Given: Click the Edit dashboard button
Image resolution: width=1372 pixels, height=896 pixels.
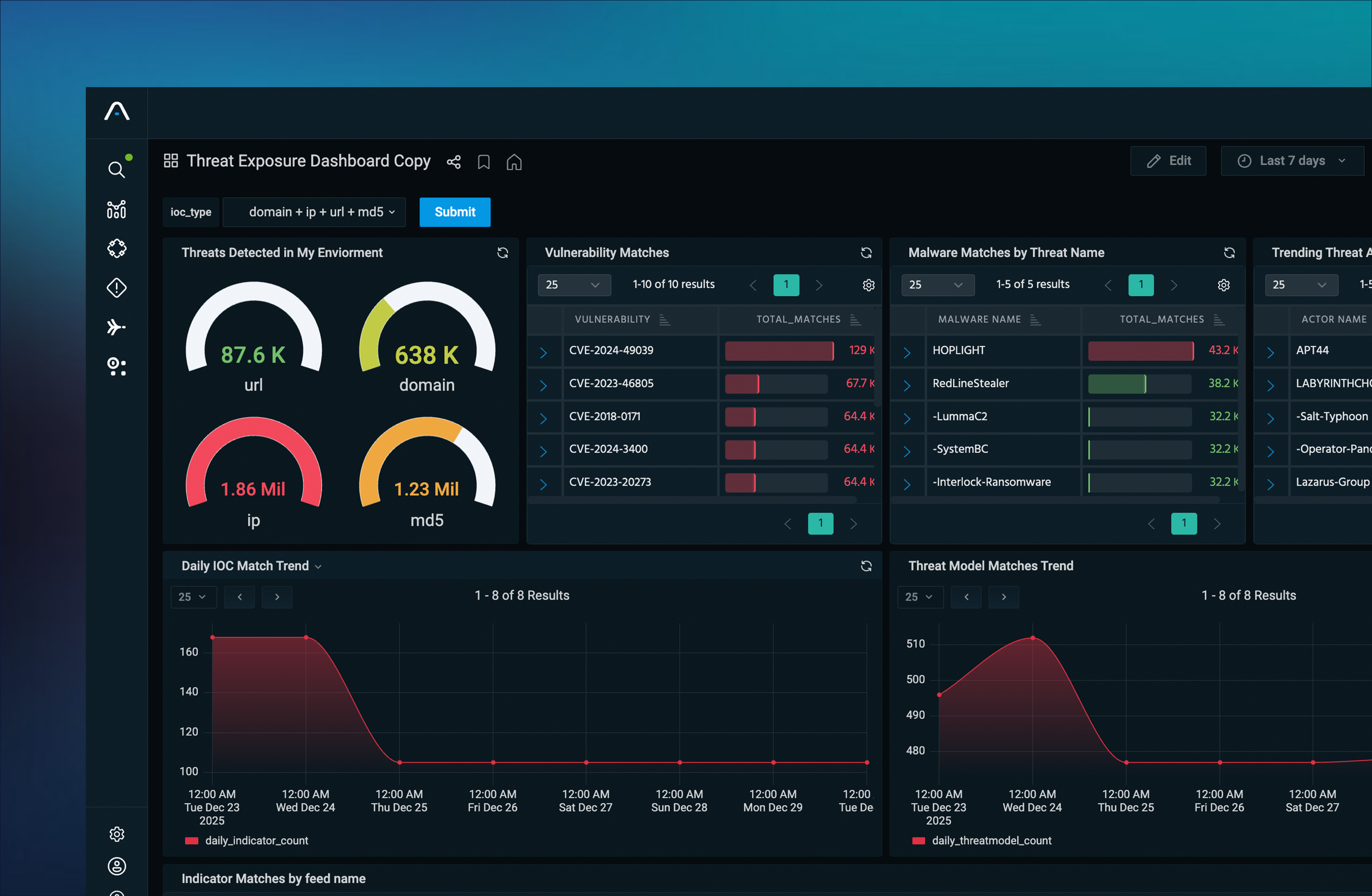Looking at the screenshot, I should click(1168, 161).
